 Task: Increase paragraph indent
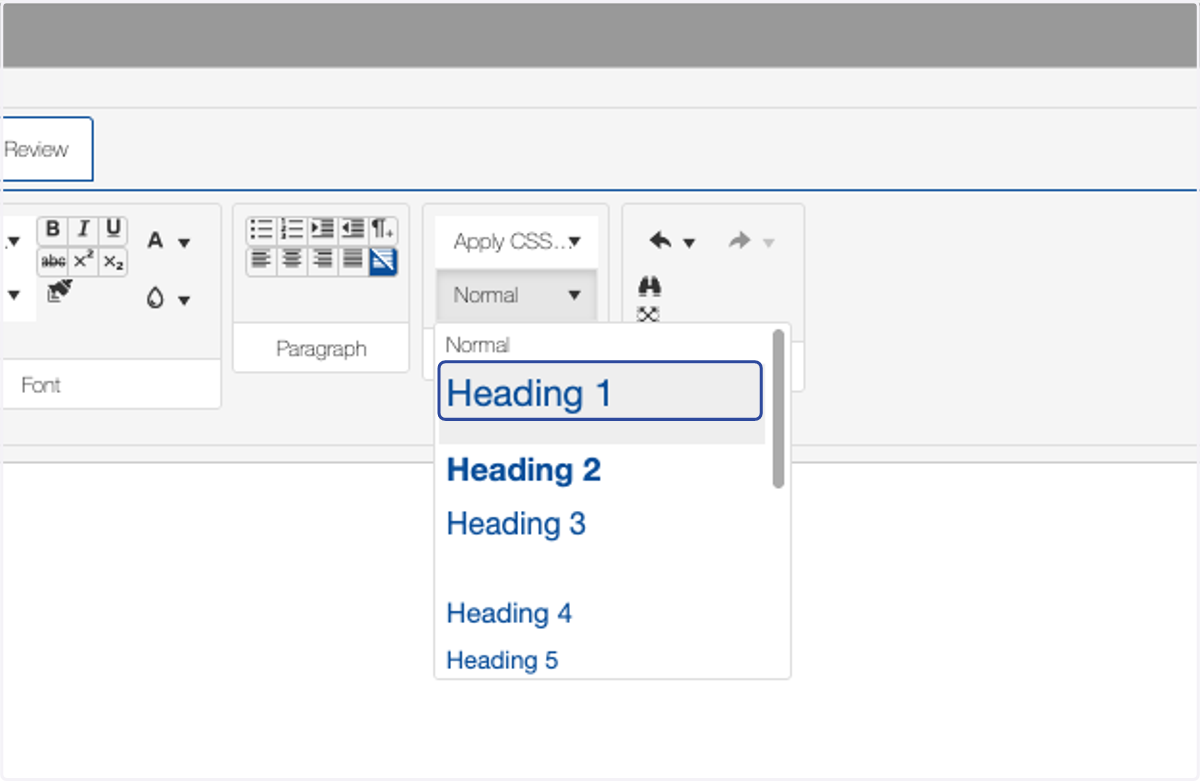[321, 229]
